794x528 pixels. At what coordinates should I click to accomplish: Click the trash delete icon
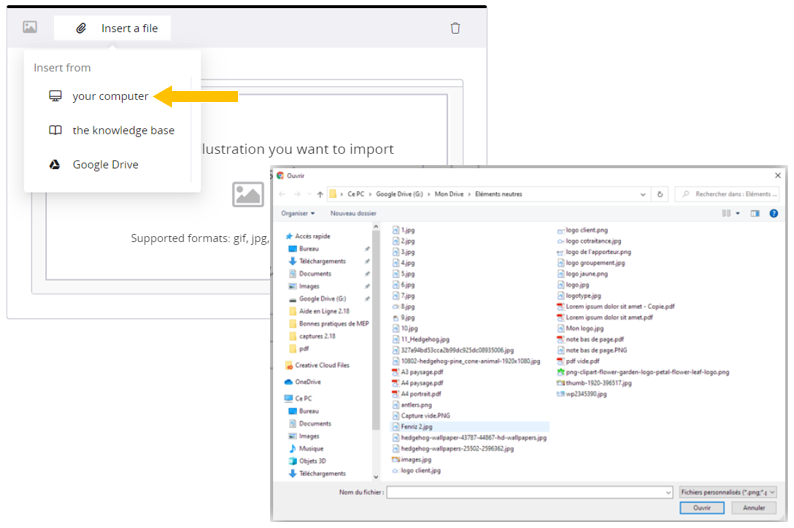(455, 28)
